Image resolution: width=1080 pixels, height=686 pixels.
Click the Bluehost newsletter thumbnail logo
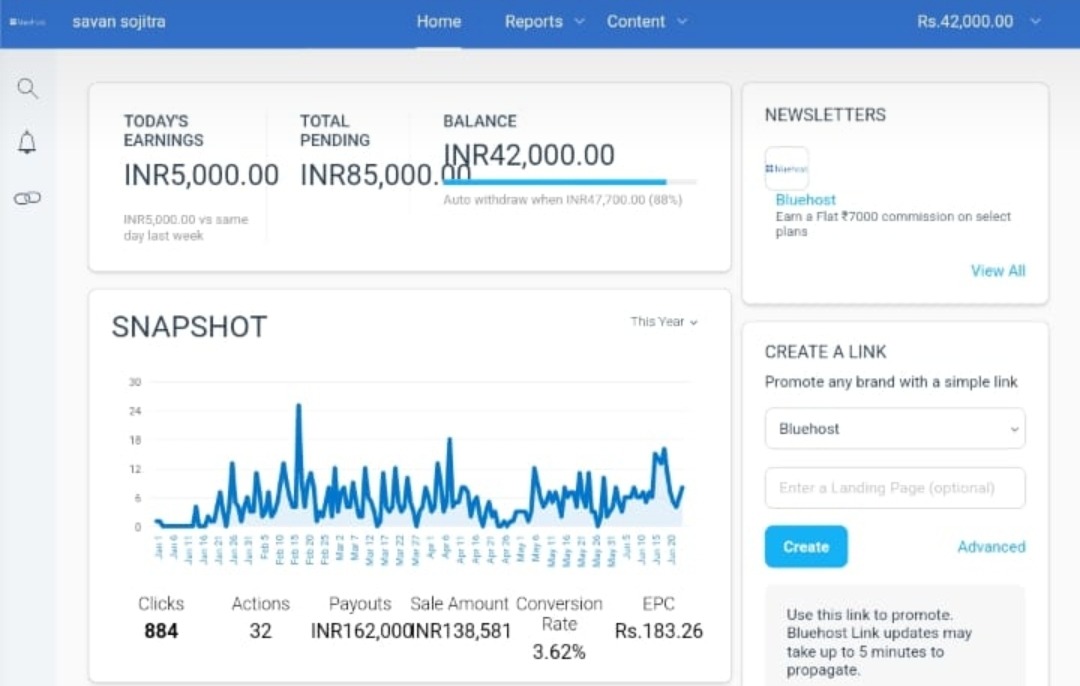[786, 169]
